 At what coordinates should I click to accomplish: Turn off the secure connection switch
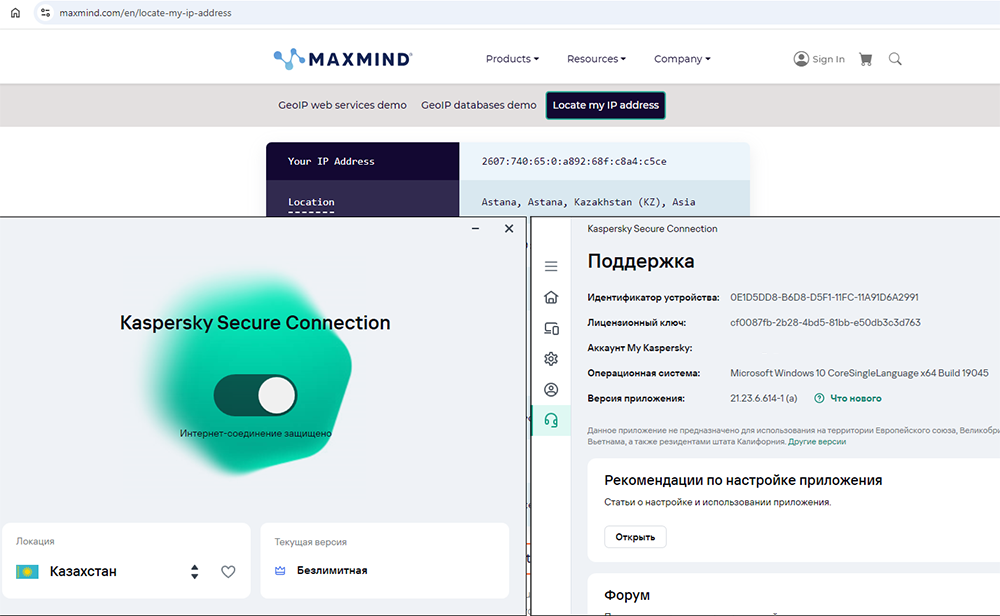point(255,395)
